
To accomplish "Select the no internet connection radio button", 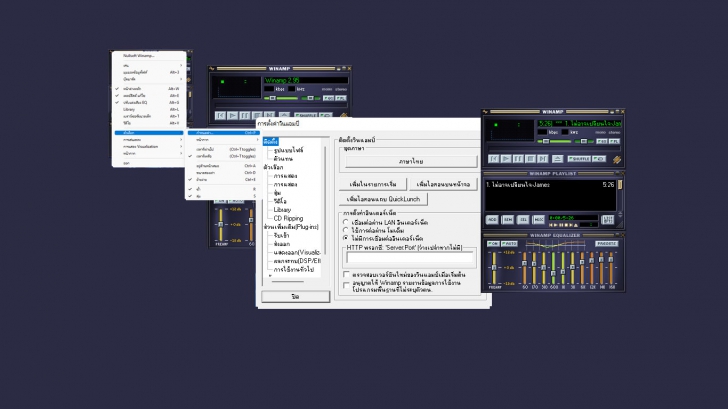I will [345, 238].
